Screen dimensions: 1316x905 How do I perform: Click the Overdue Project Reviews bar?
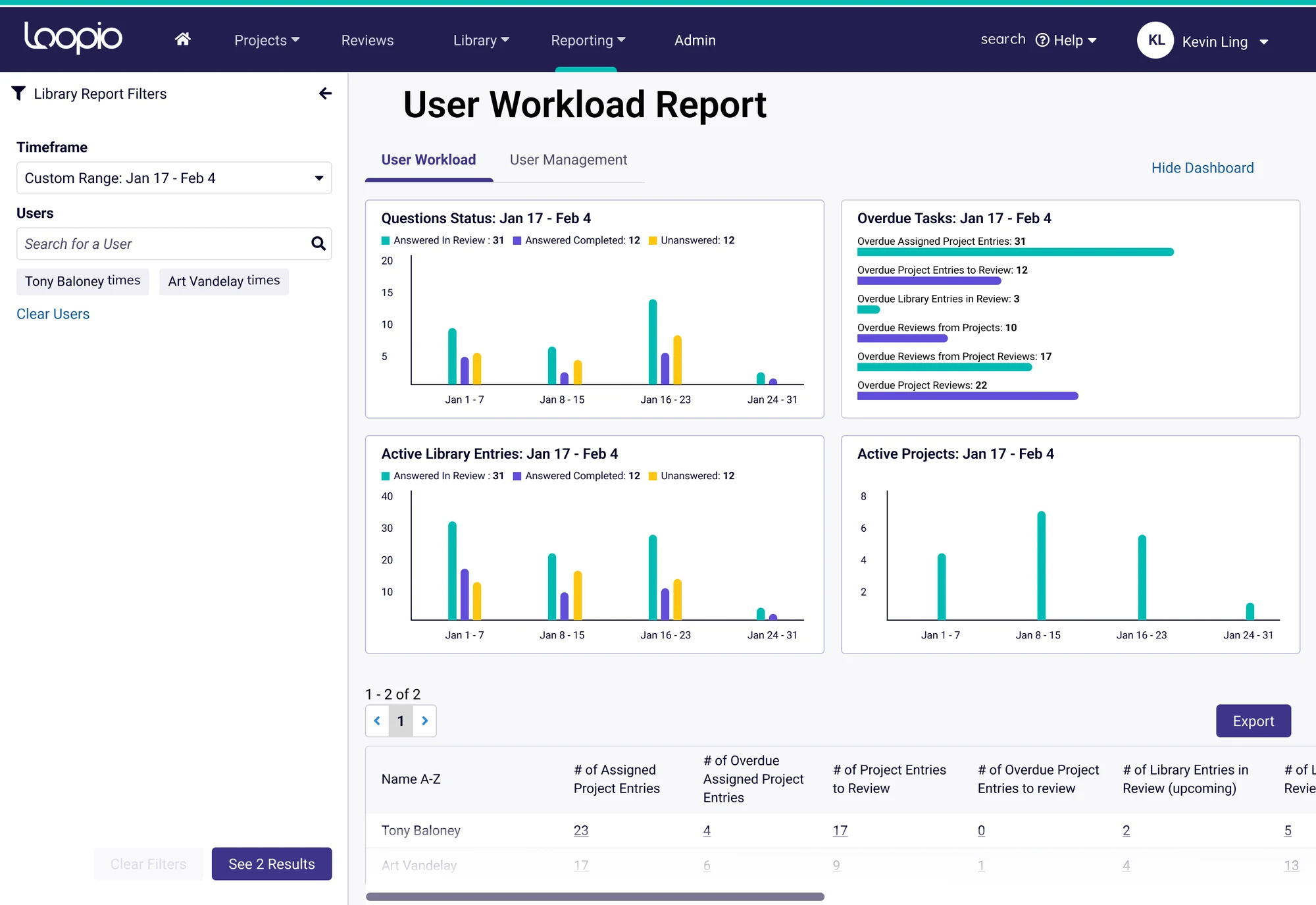[967, 396]
